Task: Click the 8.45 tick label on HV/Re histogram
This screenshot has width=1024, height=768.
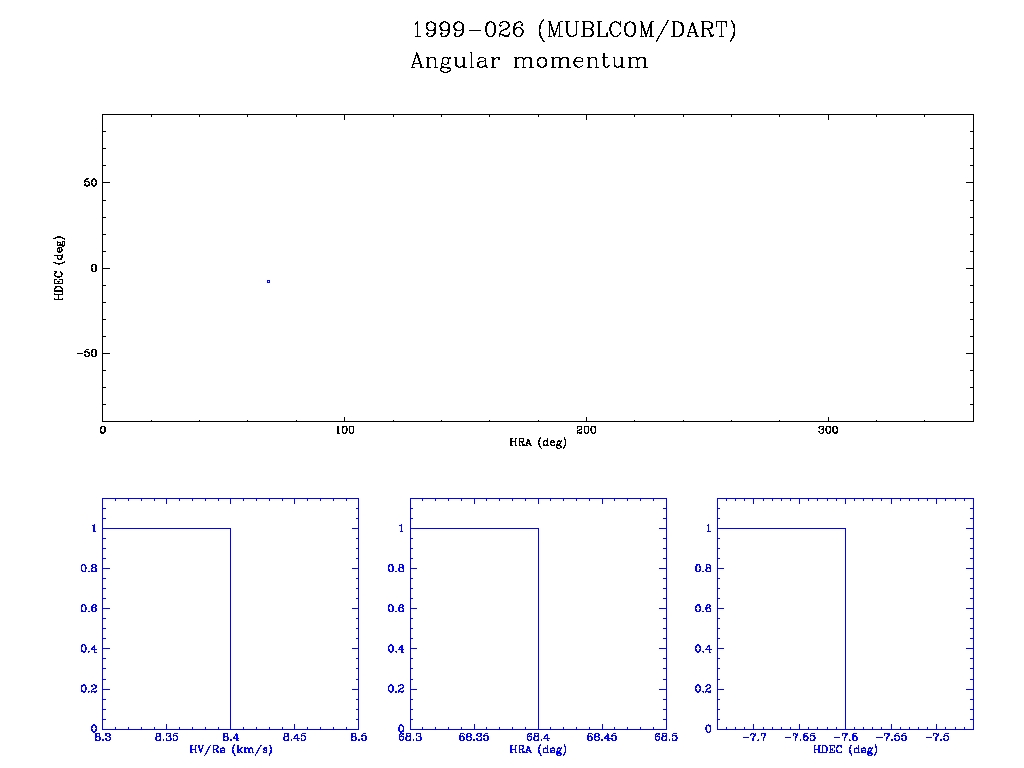Action: point(294,737)
